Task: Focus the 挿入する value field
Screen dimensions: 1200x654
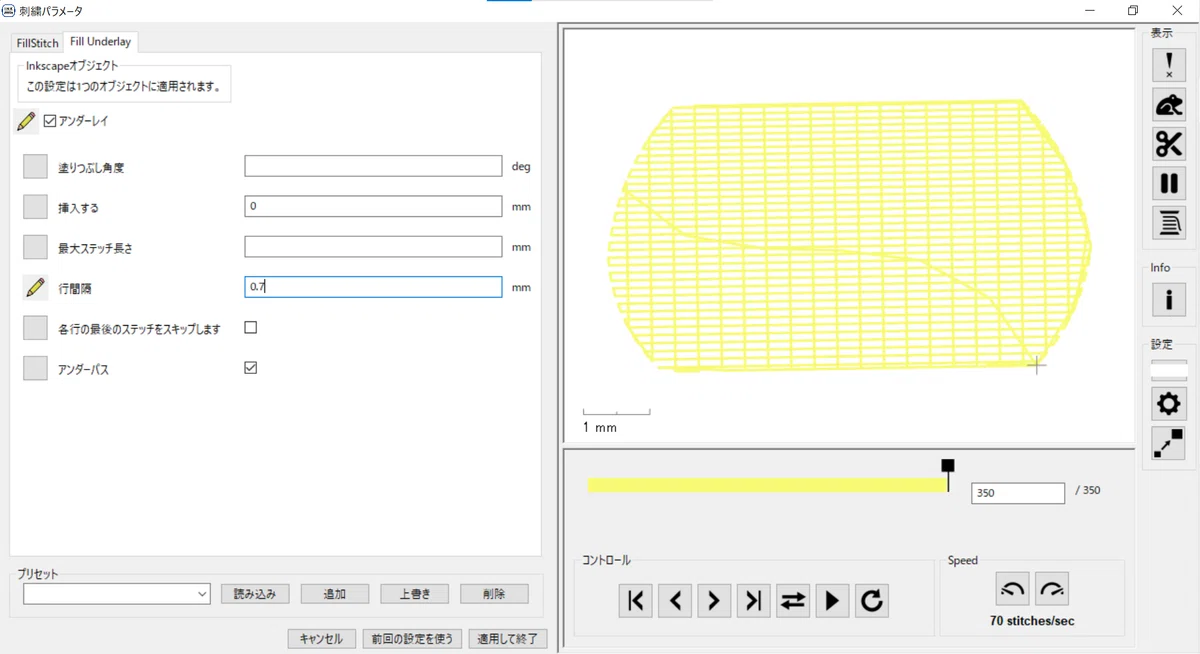Action: click(x=373, y=206)
